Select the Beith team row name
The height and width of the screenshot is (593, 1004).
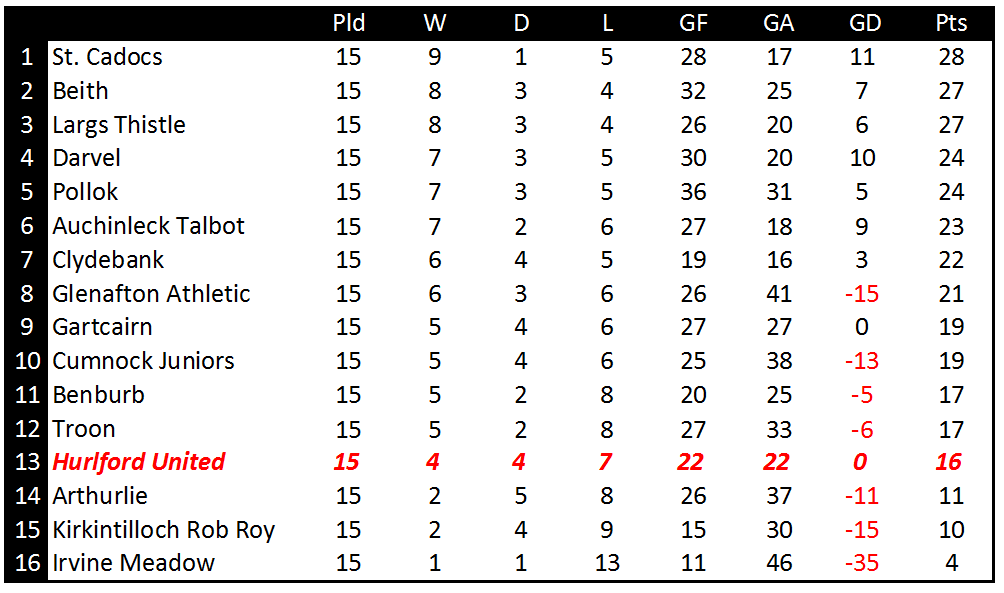point(80,91)
